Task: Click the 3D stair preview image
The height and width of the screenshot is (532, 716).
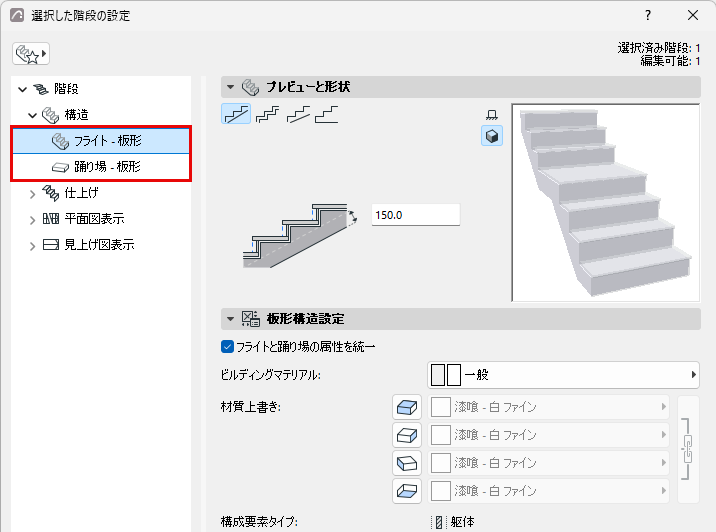Action: tap(606, 202)
